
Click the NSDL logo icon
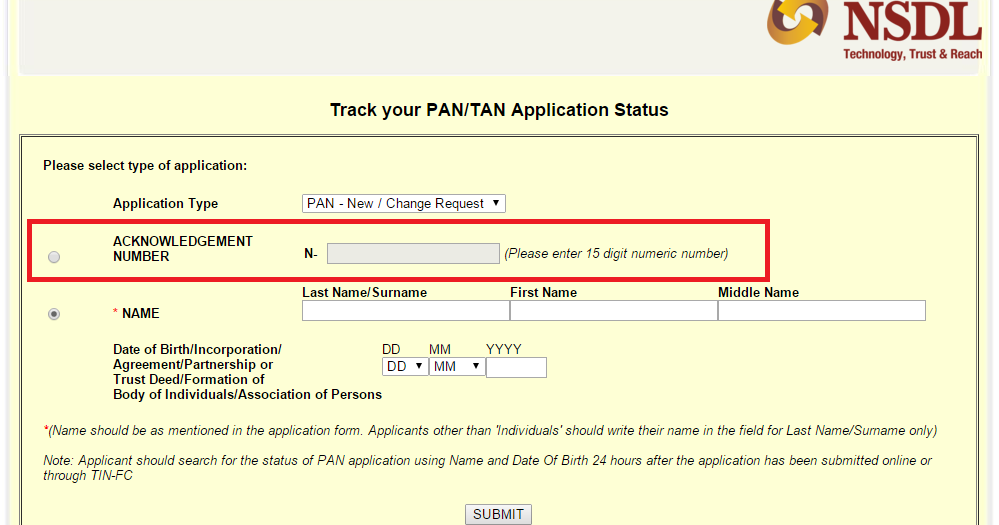(797, 22)
